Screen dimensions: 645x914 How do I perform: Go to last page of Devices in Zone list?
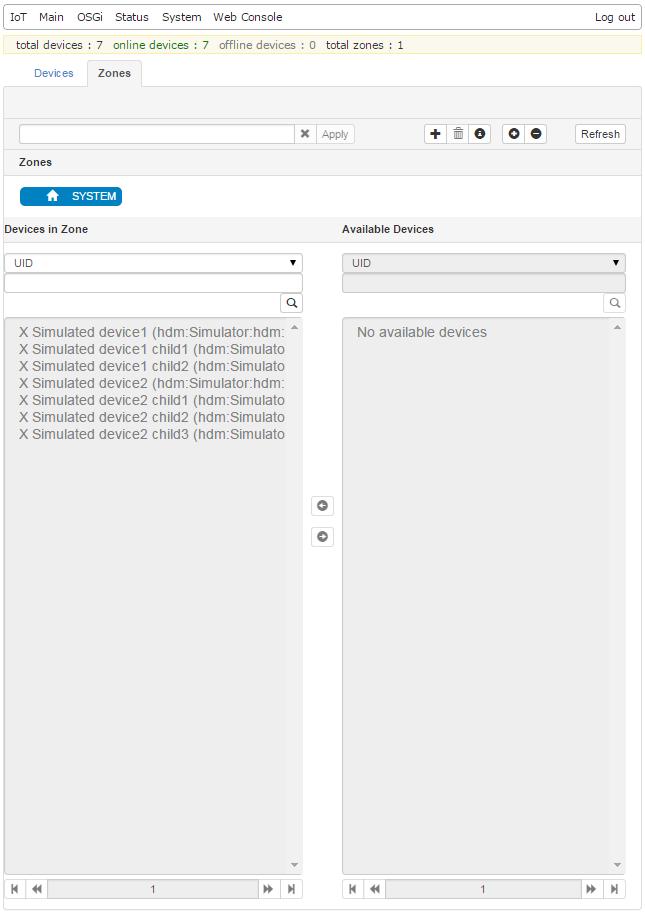click(291, 889)
